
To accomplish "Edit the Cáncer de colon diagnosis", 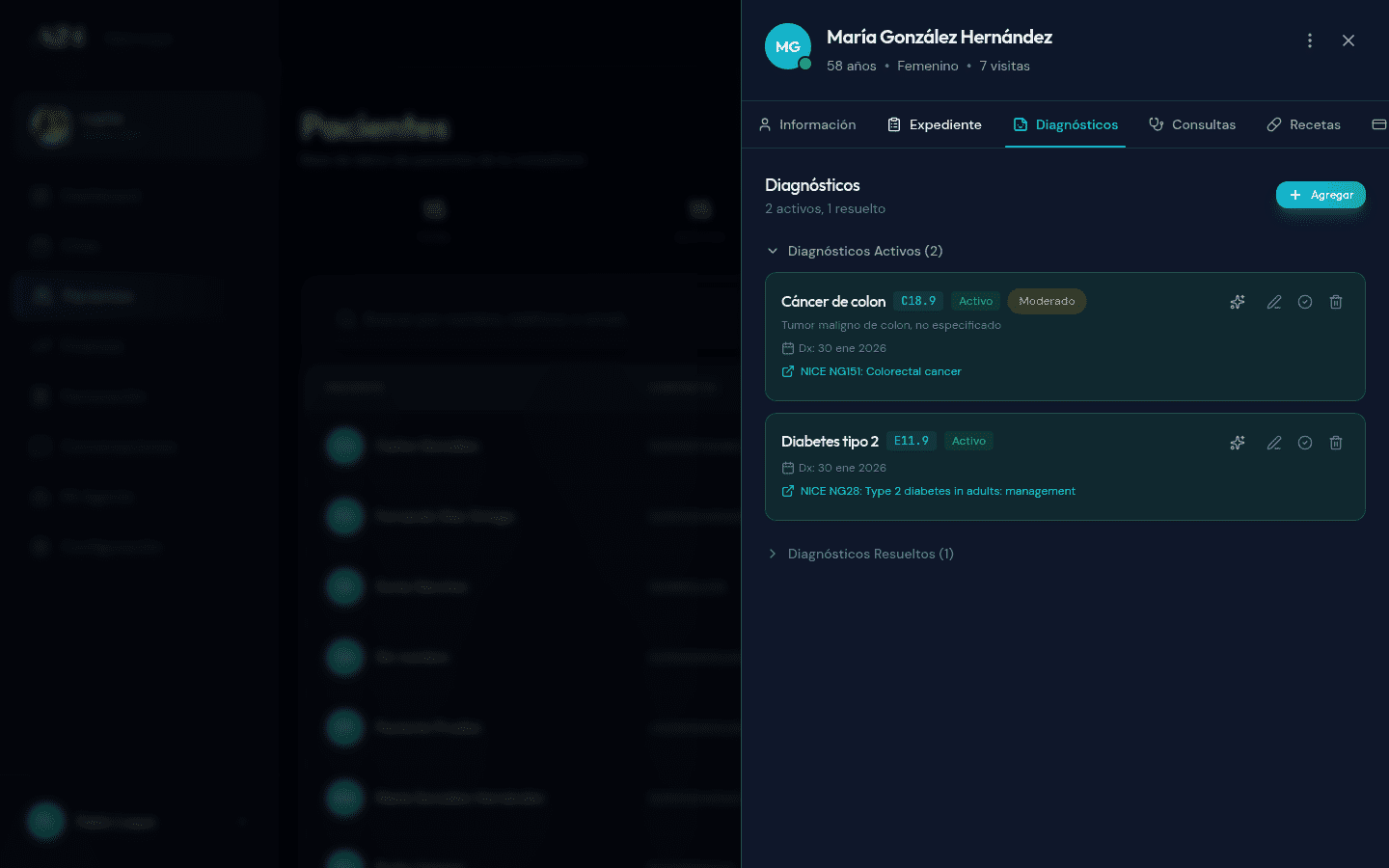I will [1274, 302].
